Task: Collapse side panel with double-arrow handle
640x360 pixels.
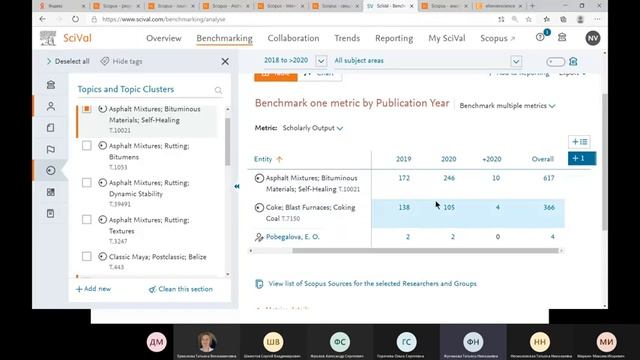Action: pos(237,186)
